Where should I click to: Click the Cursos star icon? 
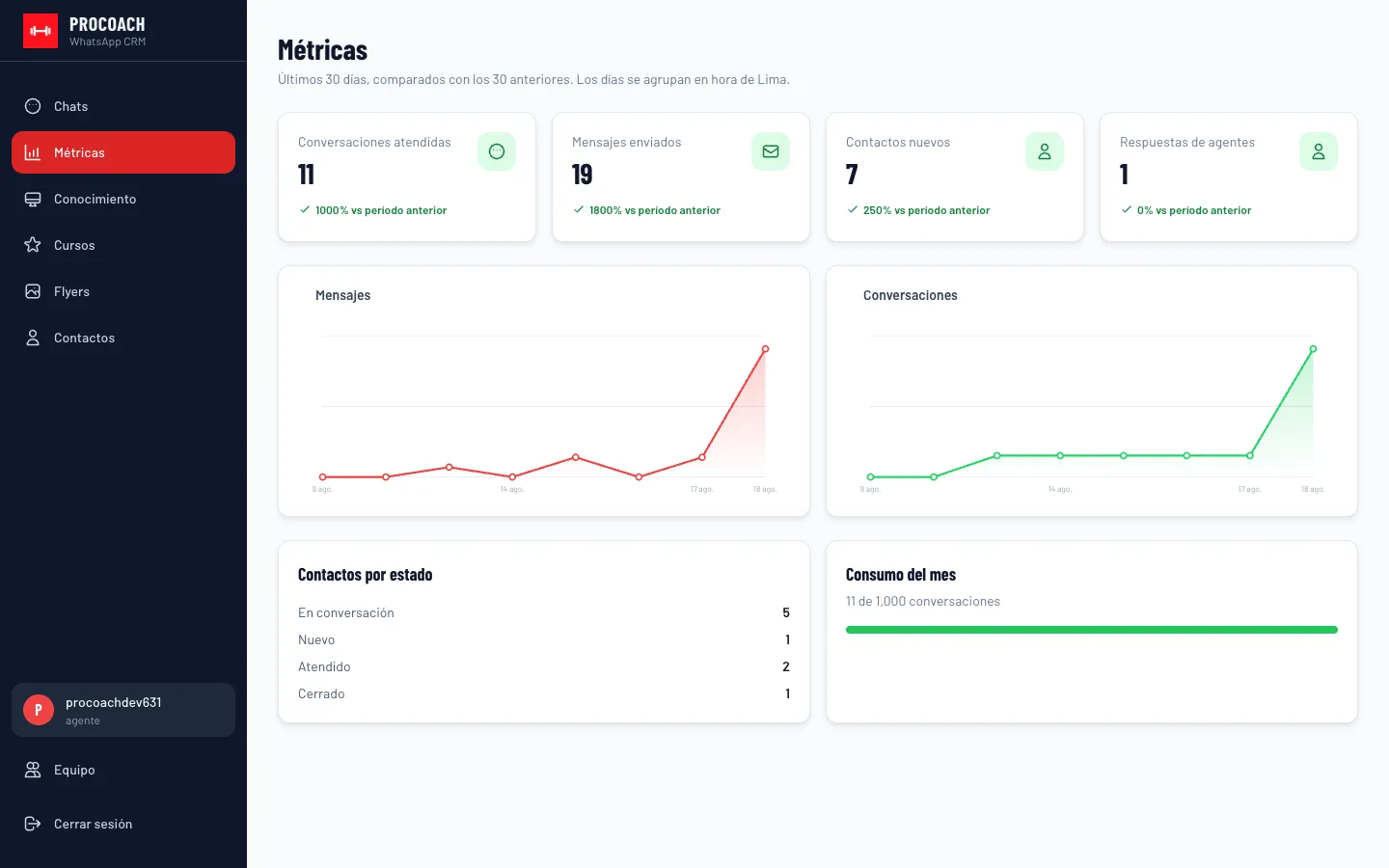(x=33, y=245)
